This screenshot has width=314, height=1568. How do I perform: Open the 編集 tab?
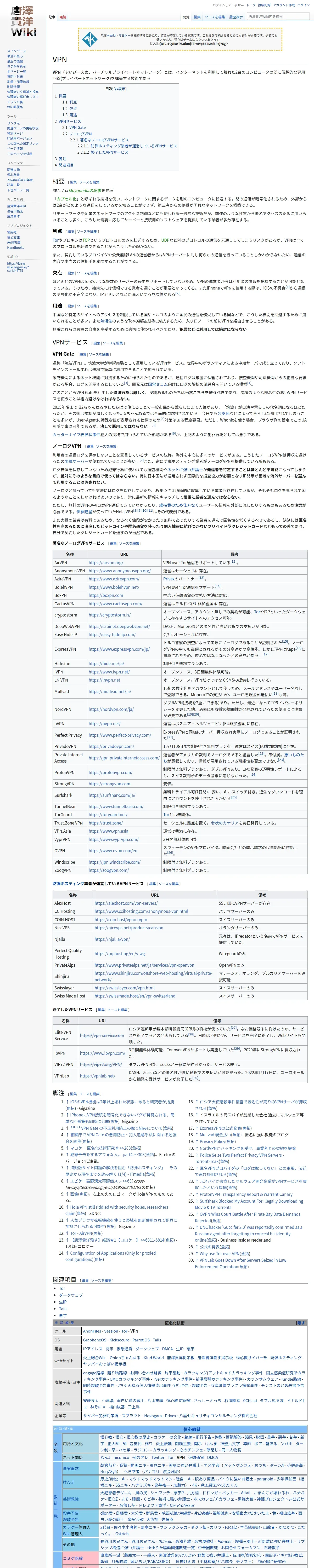(197, 17)
